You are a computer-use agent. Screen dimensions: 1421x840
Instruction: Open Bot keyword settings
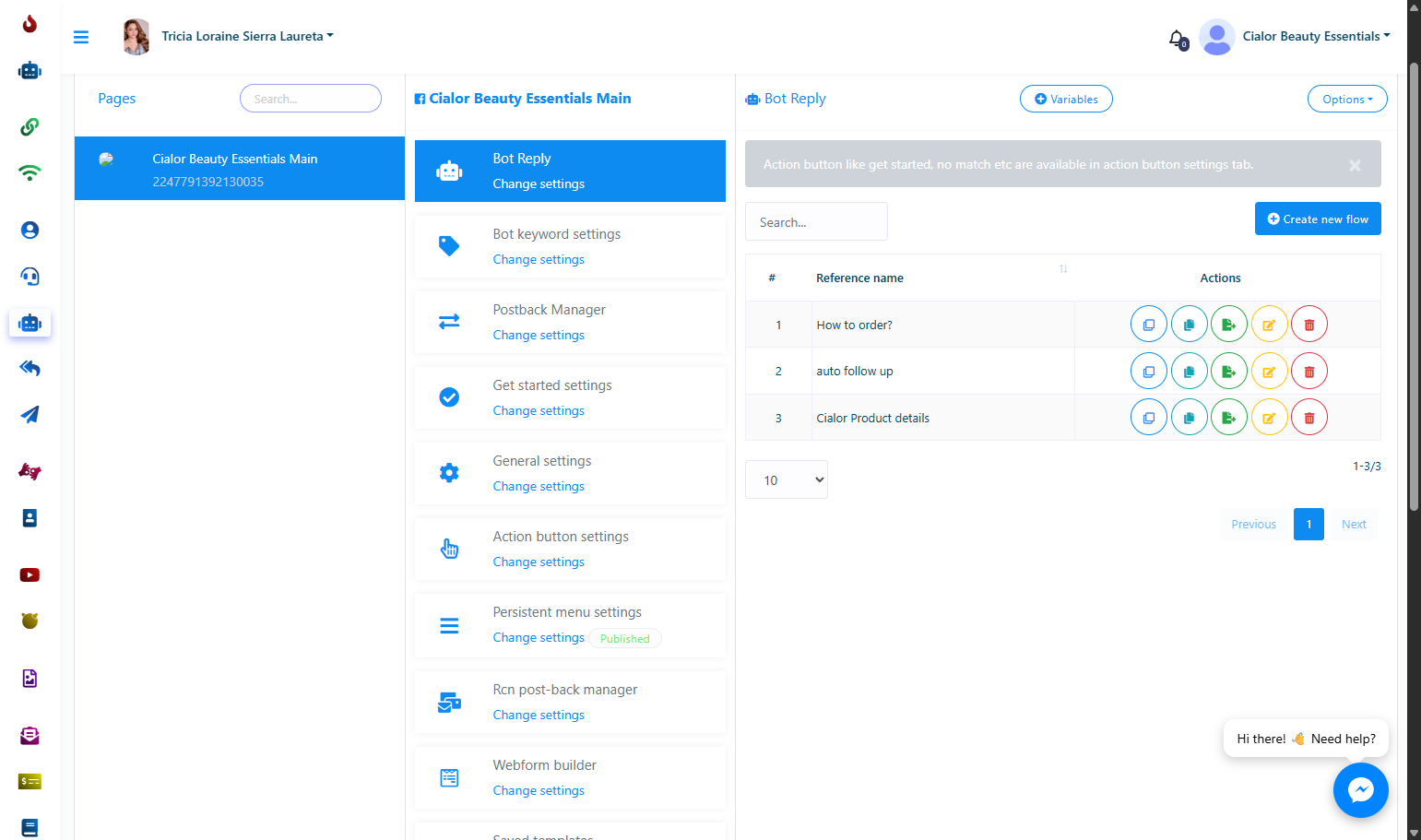(x=570, y=246)
